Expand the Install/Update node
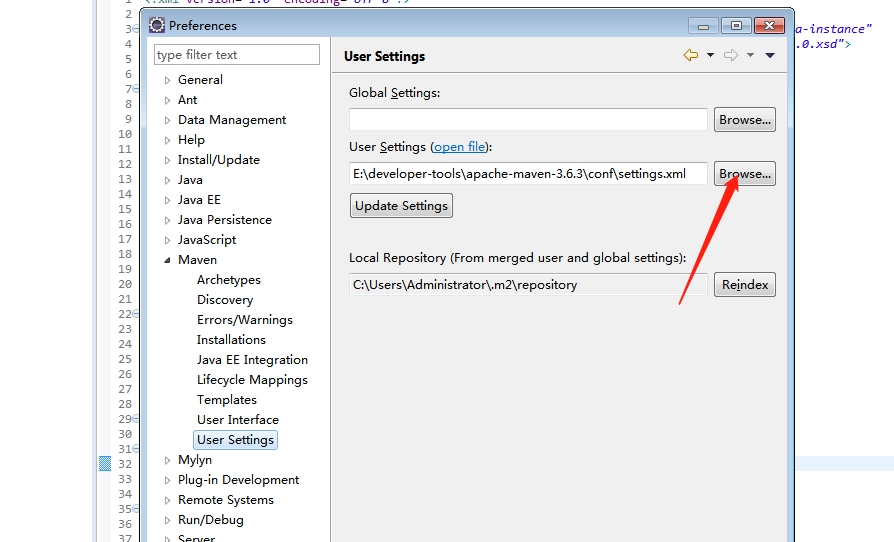This screenshot has height=542, width=894. (167, 160)
